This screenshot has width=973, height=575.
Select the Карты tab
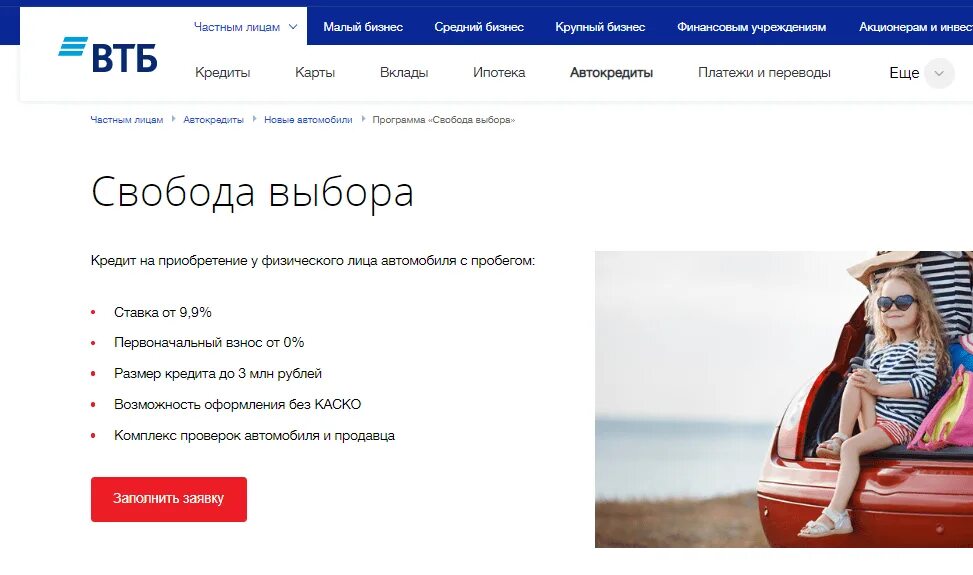(x=315, y=73)
